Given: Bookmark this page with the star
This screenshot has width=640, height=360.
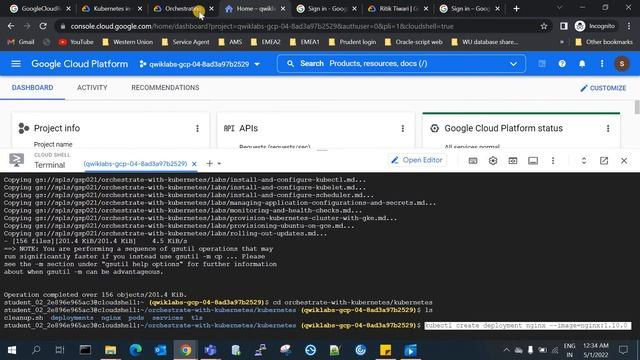Looking at the screenshot, I should (x=544, y=26).
